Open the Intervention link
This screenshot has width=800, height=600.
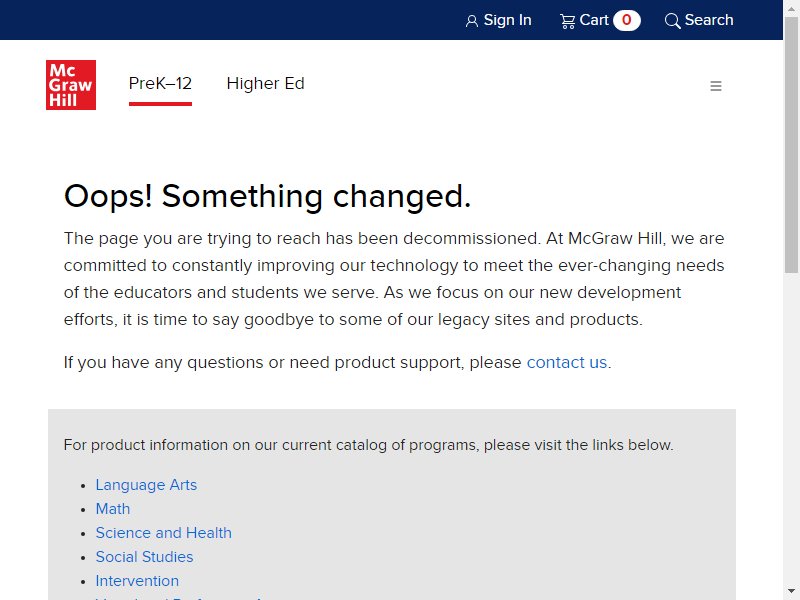pos(137,581)
